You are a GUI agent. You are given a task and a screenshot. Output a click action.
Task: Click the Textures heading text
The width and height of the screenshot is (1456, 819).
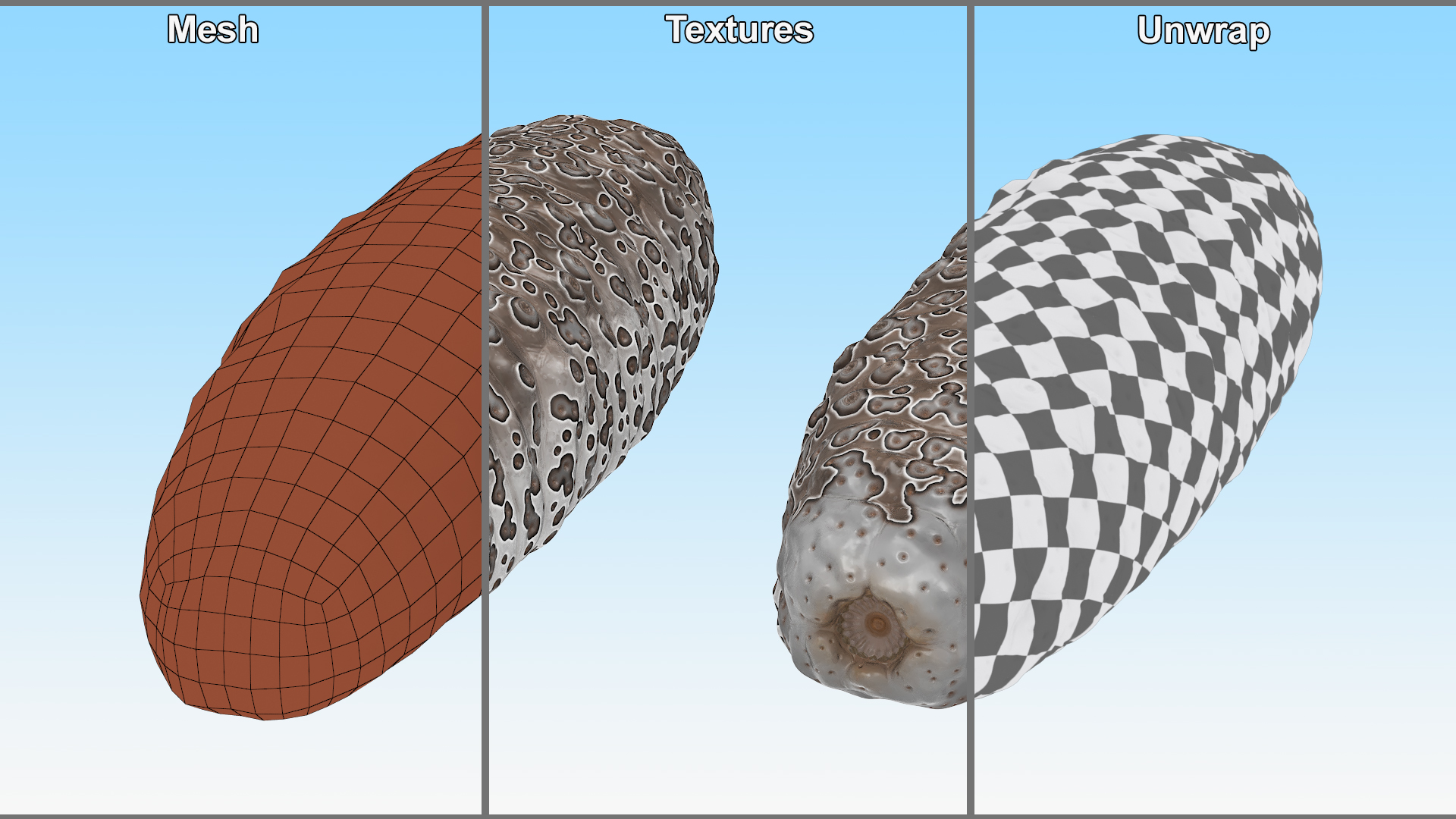[739, 30]
